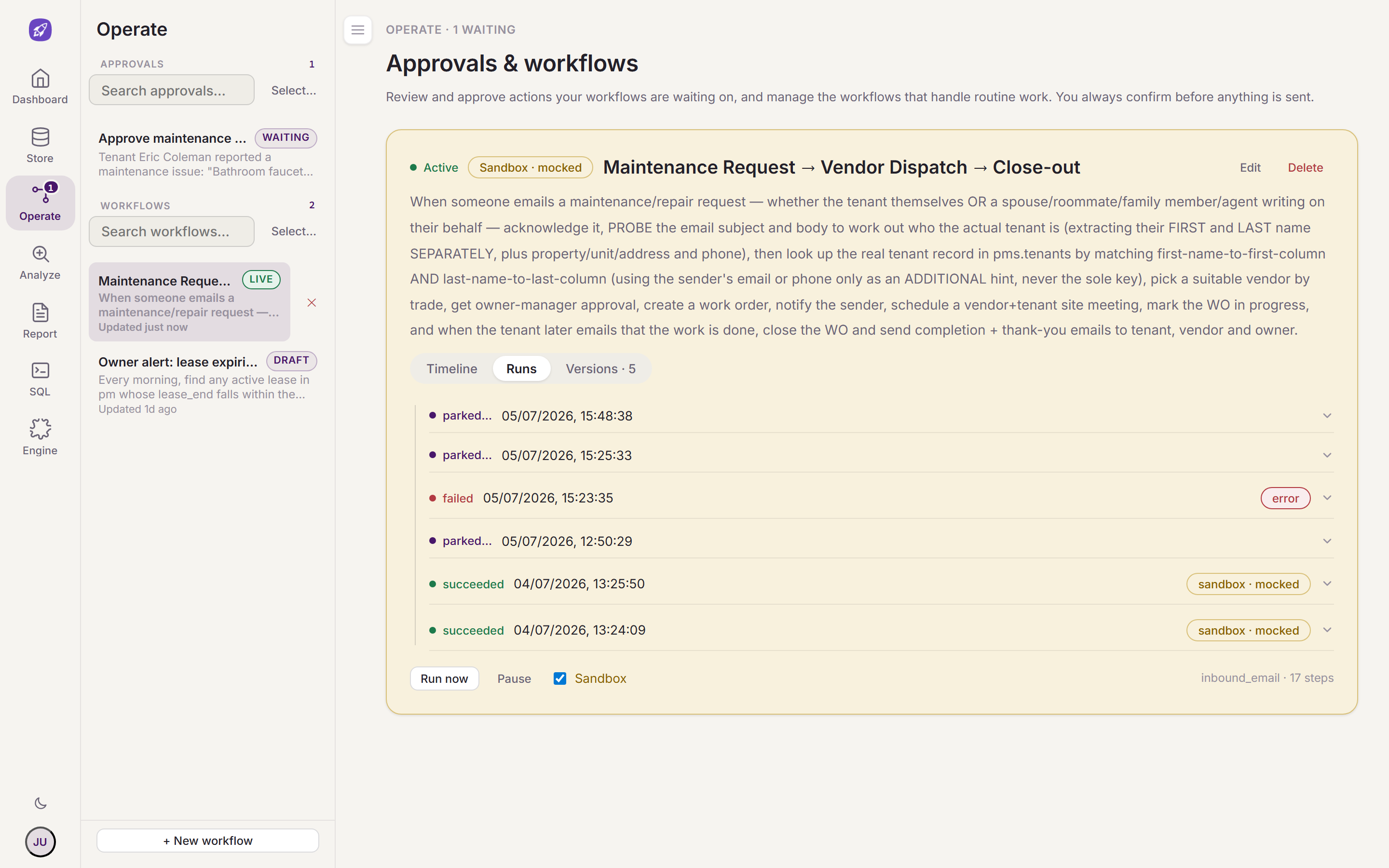Click the Run now button
This screenshot has height=868, width=1389.
pyautogui.click(x=444, y=678)
